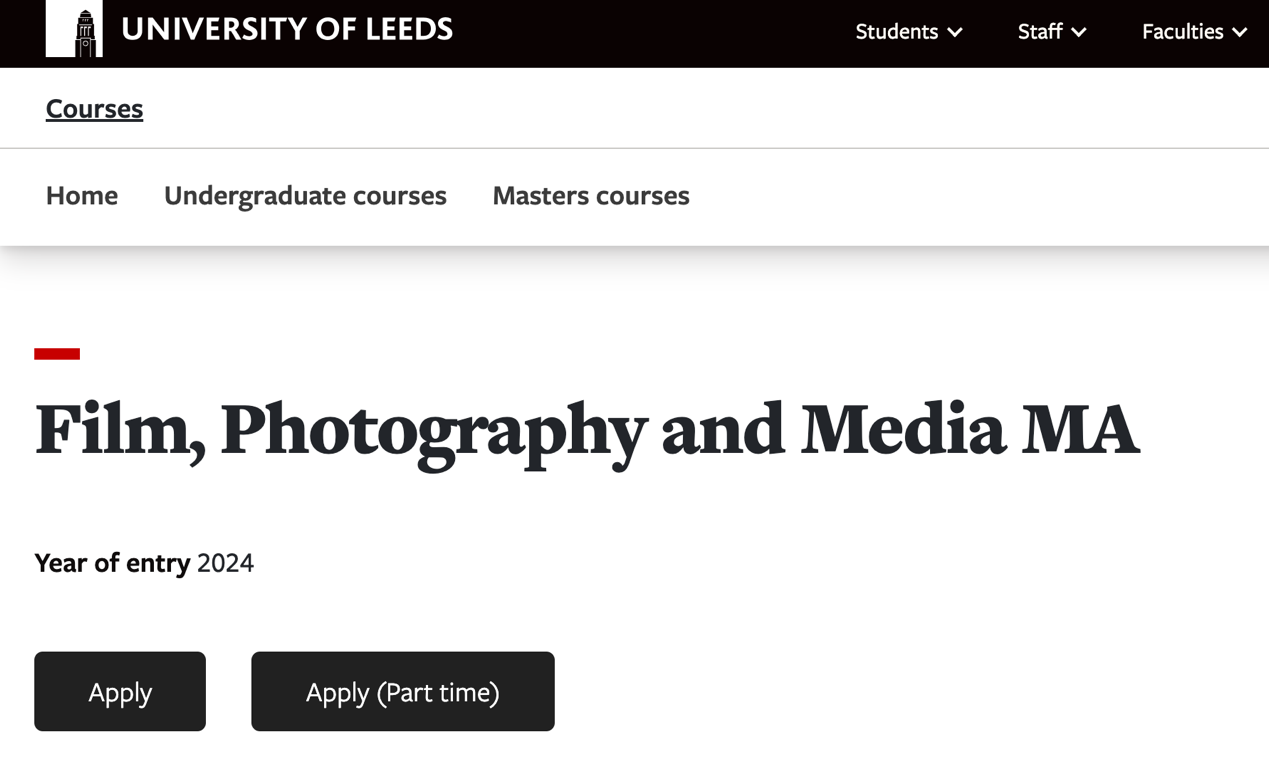The height and width of the screenshot is (772, 1269).
Task: Click the chevron arrow beside Faculties
Action: 1239,33
